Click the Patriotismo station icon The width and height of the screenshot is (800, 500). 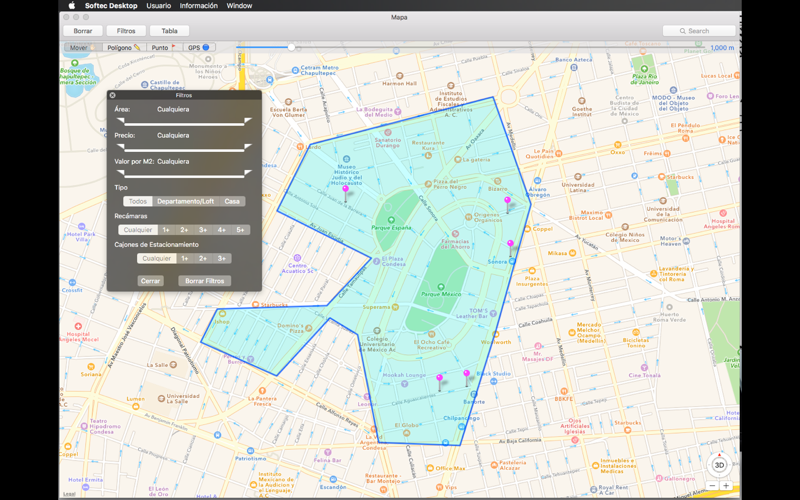click(x=251, y=451)
